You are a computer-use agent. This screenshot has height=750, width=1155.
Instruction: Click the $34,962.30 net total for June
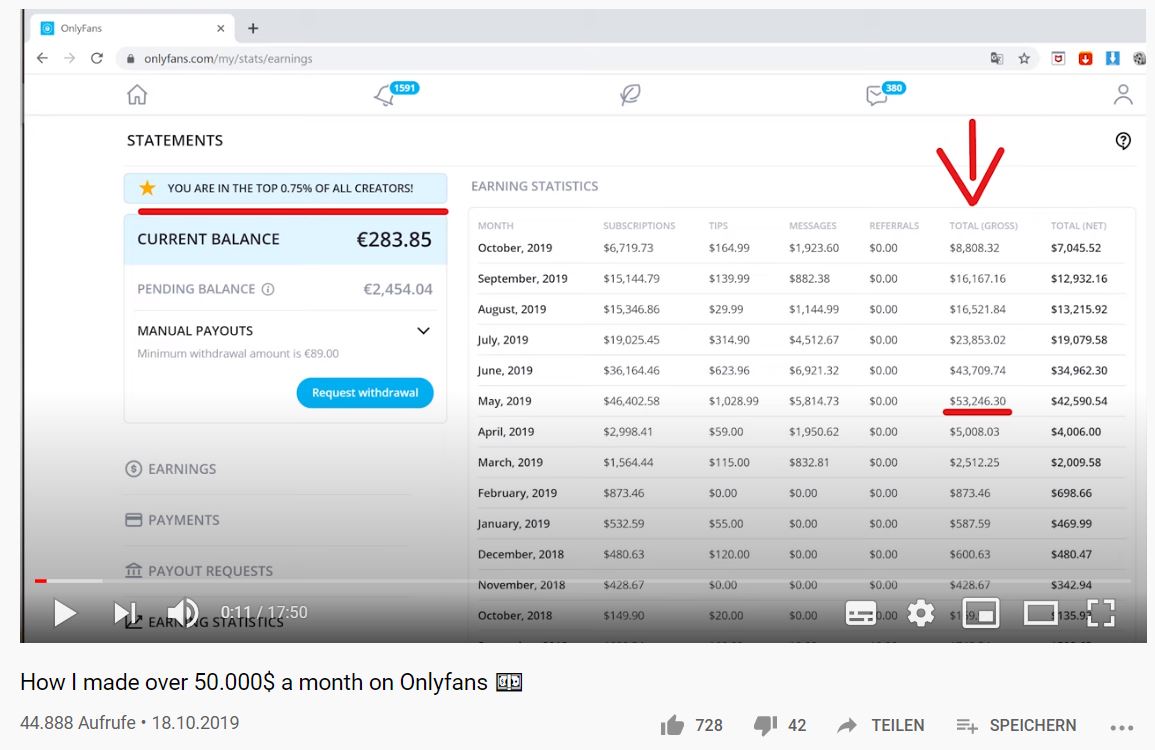[x=1078, y=370]
